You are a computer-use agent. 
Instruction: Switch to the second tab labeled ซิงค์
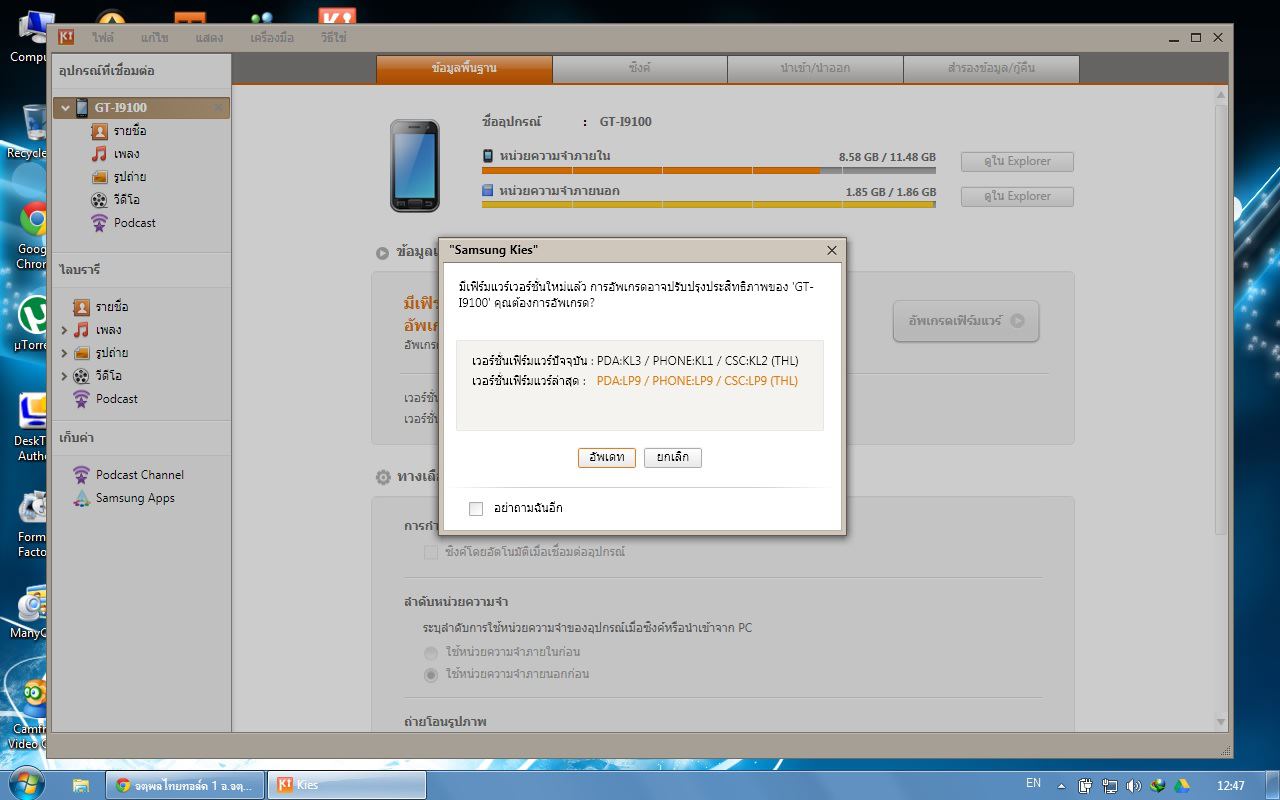640,69
